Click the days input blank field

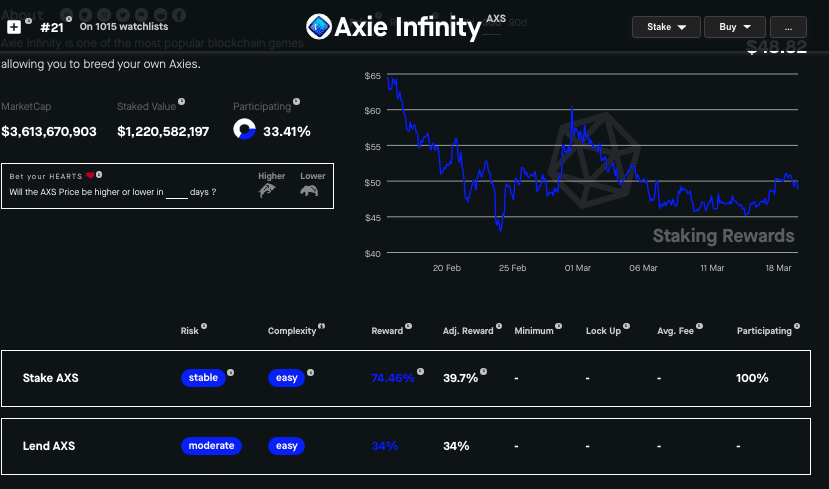177,192
